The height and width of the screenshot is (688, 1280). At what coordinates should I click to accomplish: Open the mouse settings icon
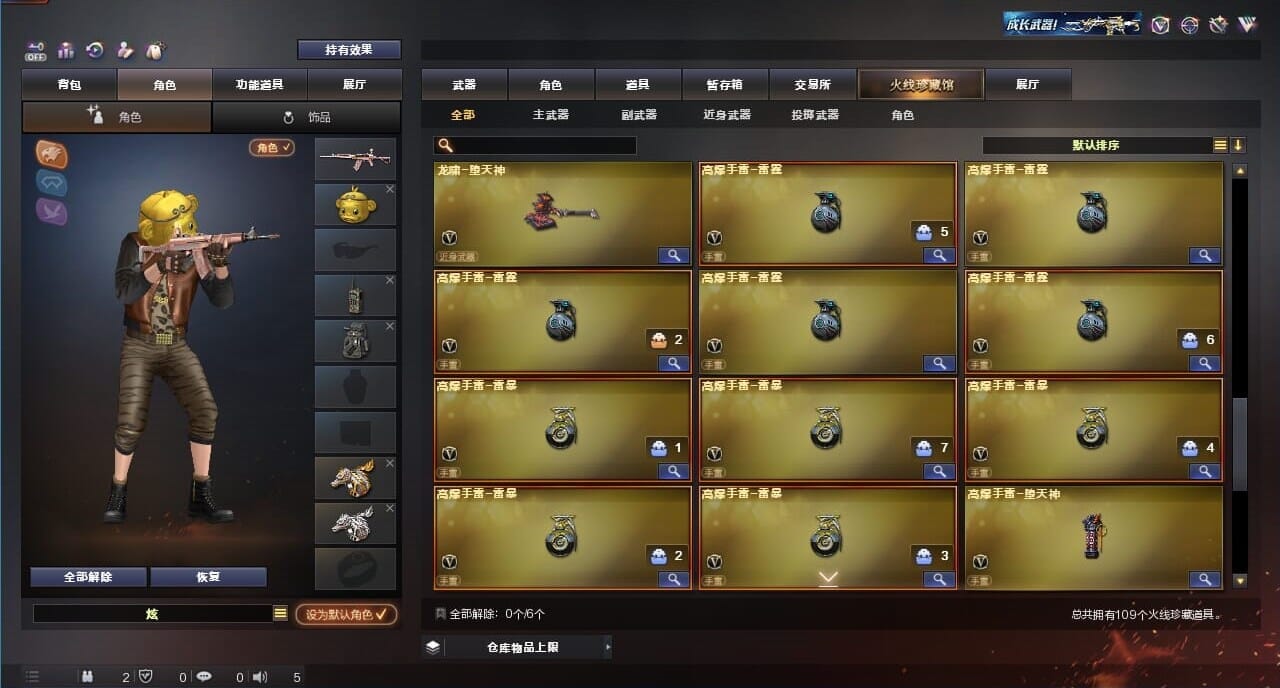click(x=154, y=50)
